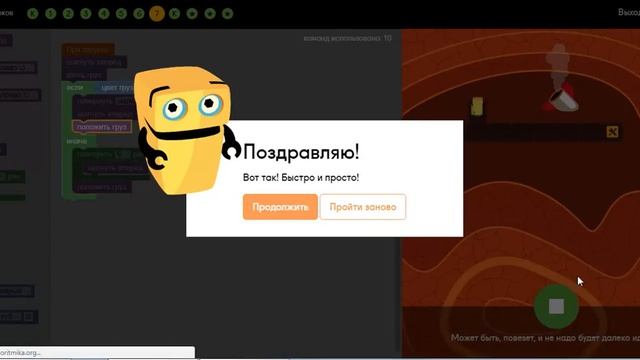Open third star level circle
Image resolution: width=640 pixels, height=360 pixels.
tap(227, 13)
